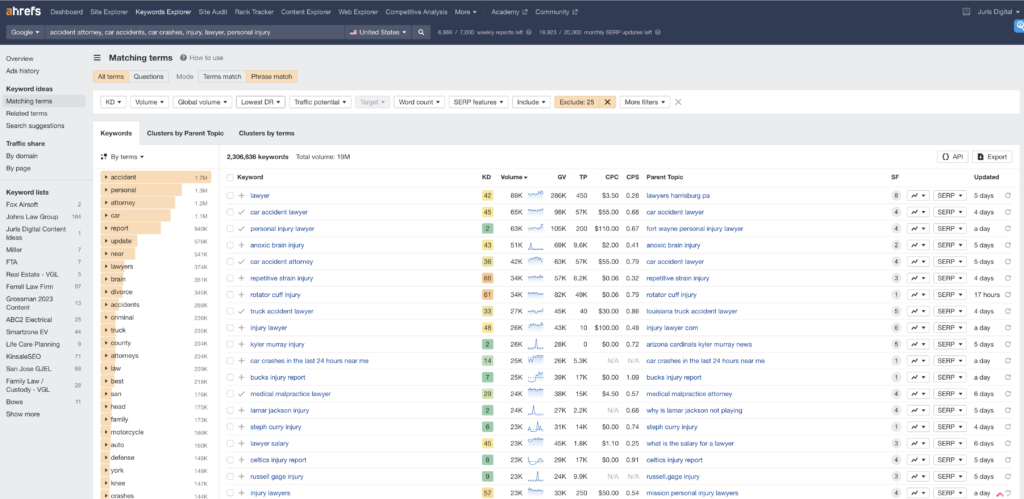Open the SERP features filter dropdown
Viewport: 1024px width, 499px height.
click(x=480, y=102)
